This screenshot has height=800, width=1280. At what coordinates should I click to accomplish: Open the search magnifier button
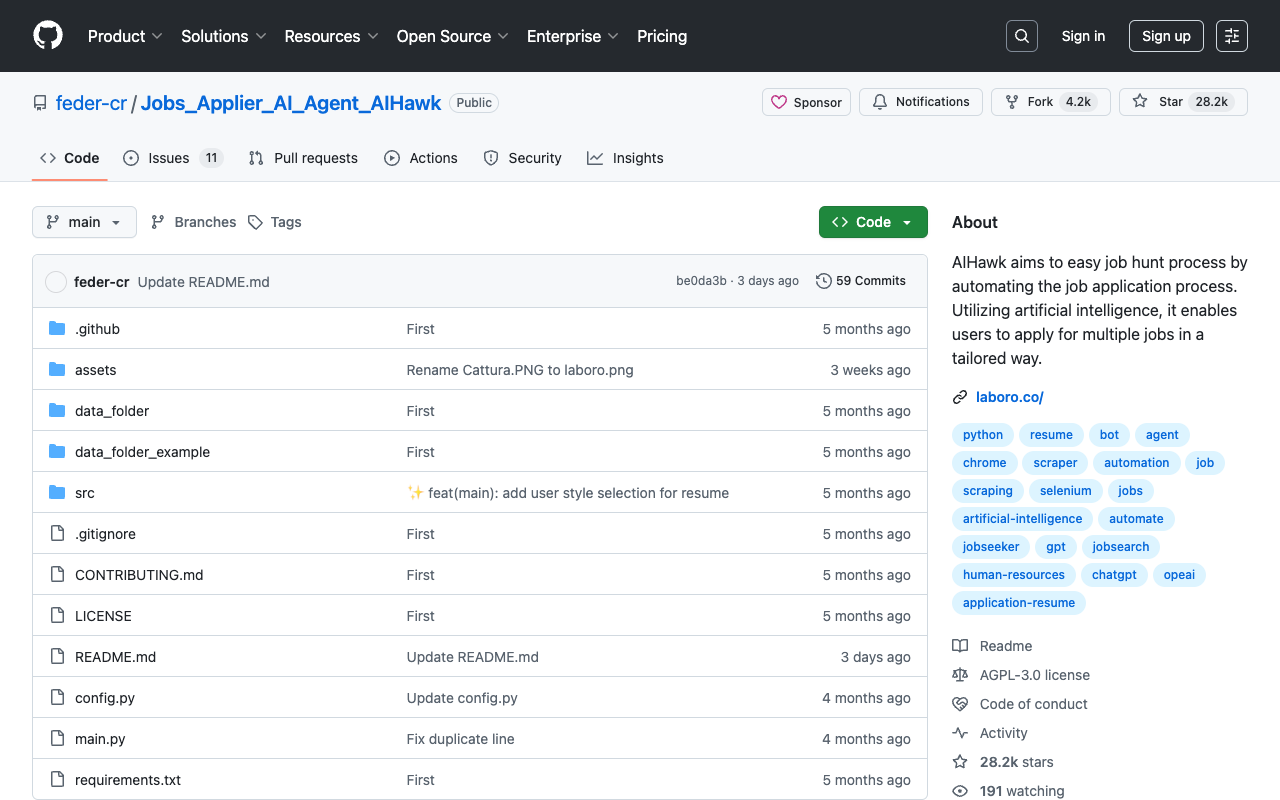(x=1022, y=36)
